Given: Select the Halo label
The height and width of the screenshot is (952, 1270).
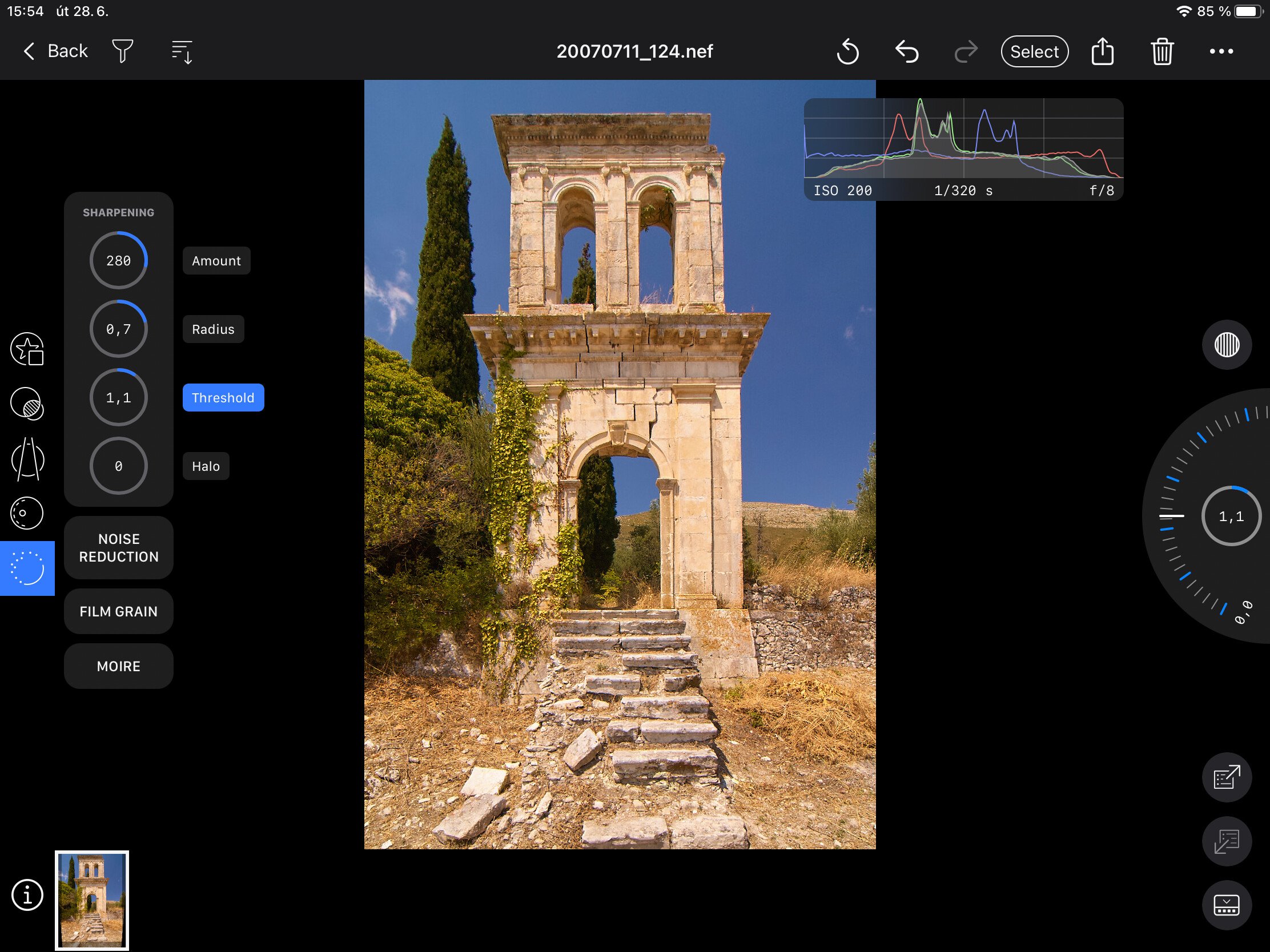Looking at the screenshot, I should (206, 466).
